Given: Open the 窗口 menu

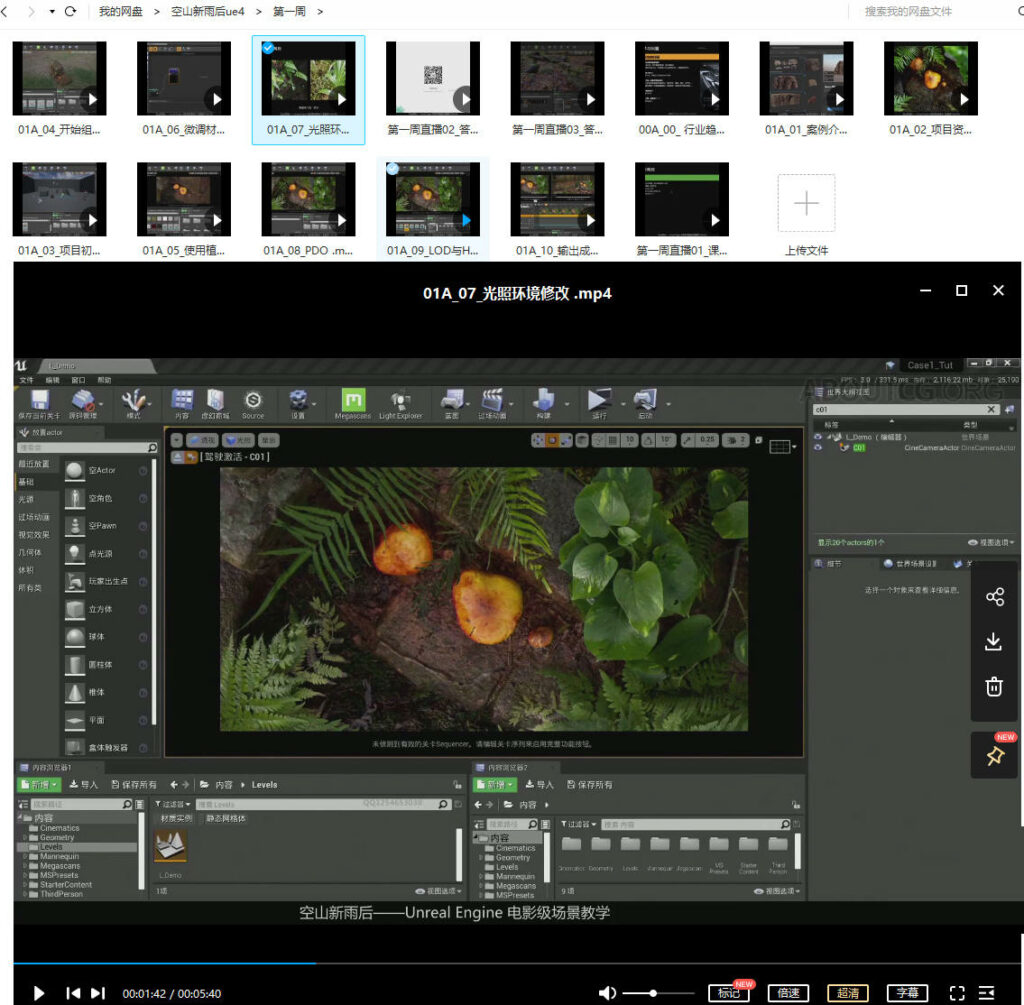Looking at the screenshot, I should tap(78, 380).
